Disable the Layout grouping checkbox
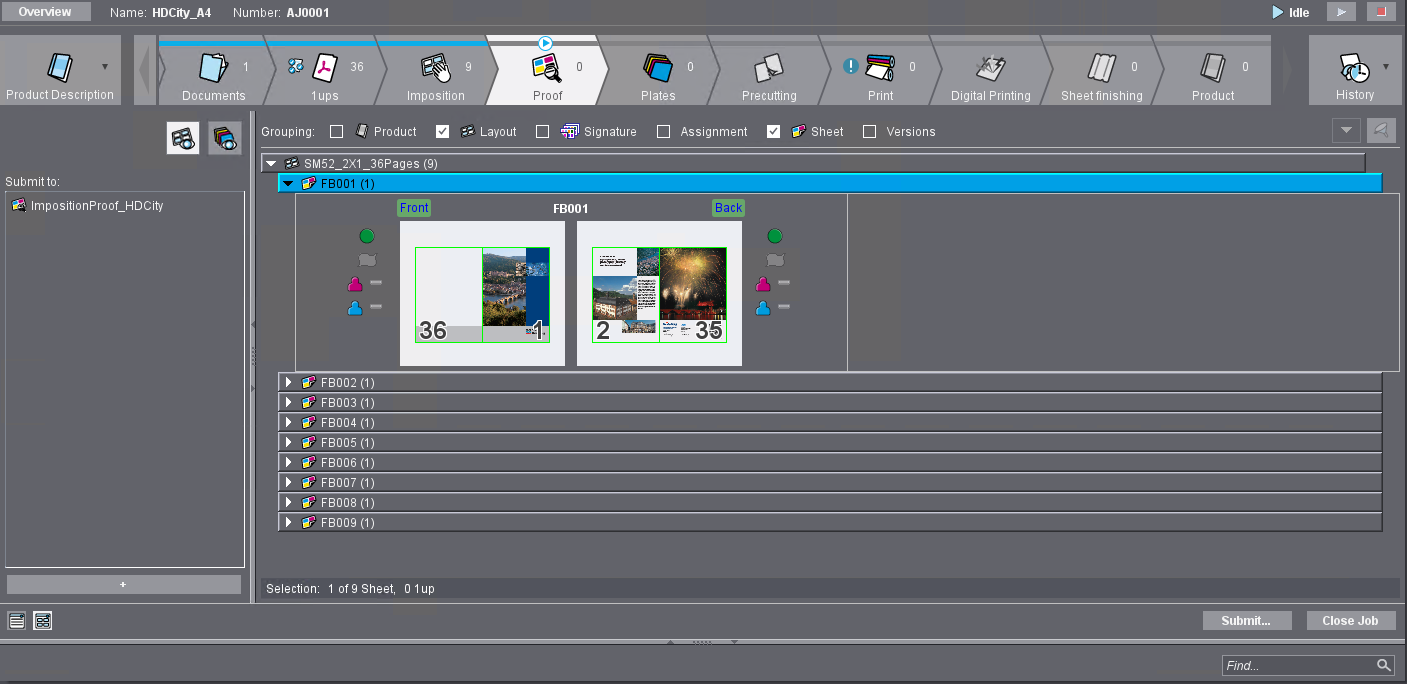This screenshot has width=1407, height=684. coord(442,131)
